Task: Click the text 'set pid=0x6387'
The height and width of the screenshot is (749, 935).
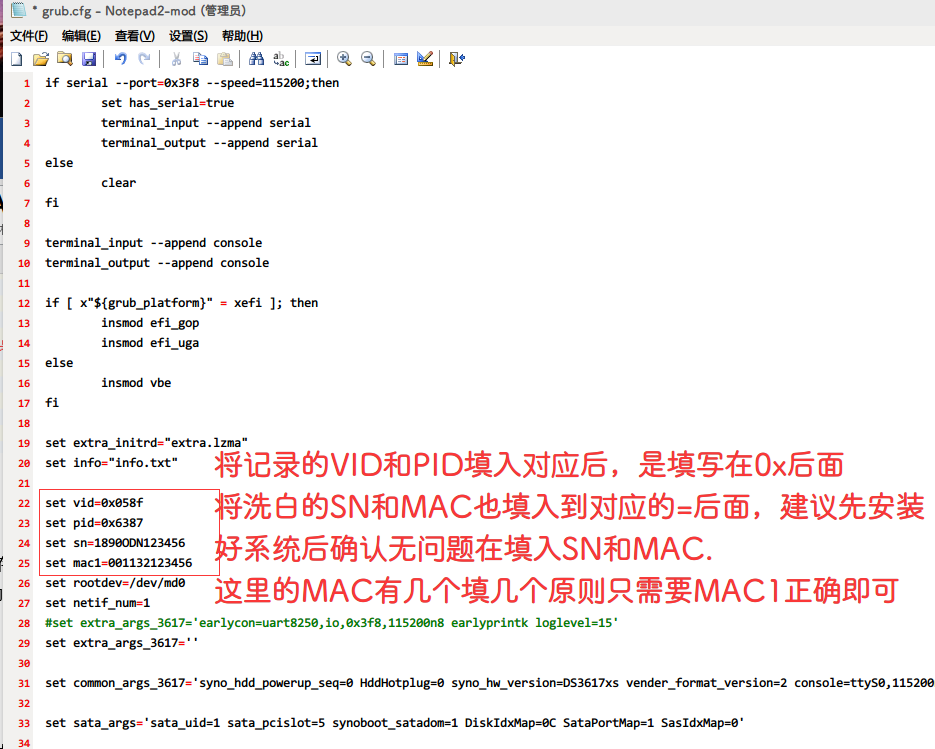Action: point(94,523)
